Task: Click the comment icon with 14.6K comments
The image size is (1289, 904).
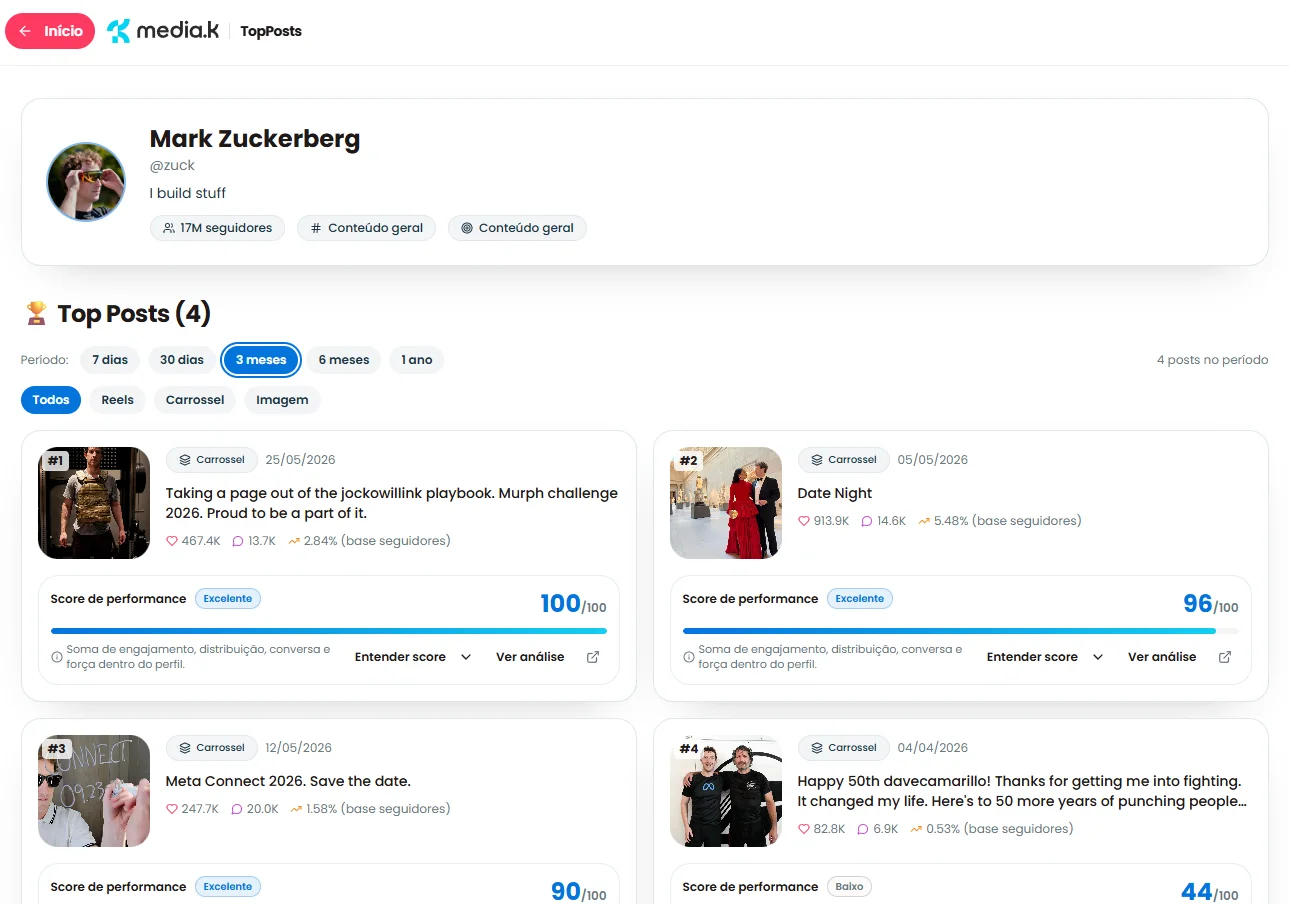Action: (867, 521)
